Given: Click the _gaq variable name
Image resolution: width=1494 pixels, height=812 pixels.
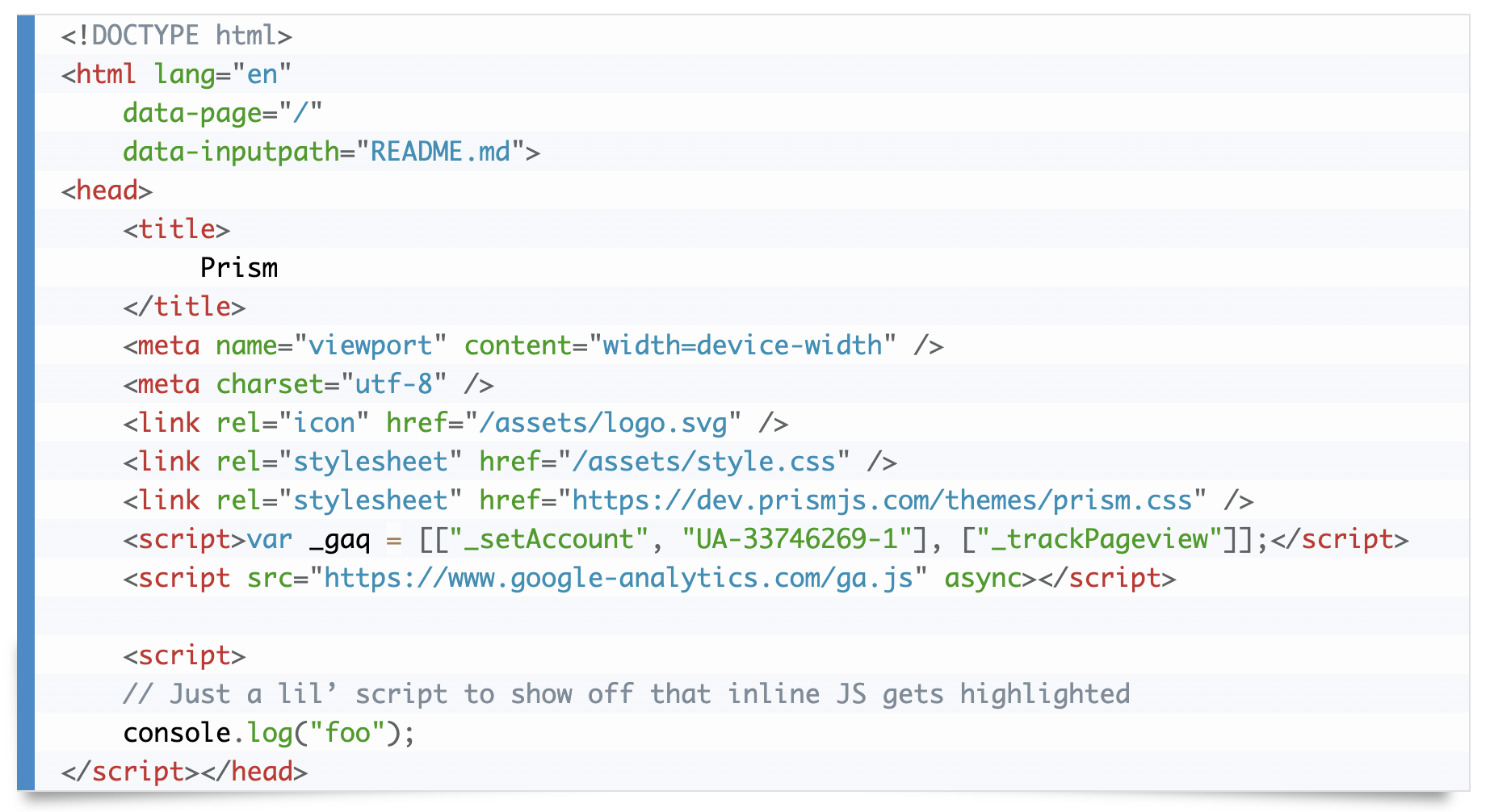Looking at the screenshot, I should [x=339, y=539].
